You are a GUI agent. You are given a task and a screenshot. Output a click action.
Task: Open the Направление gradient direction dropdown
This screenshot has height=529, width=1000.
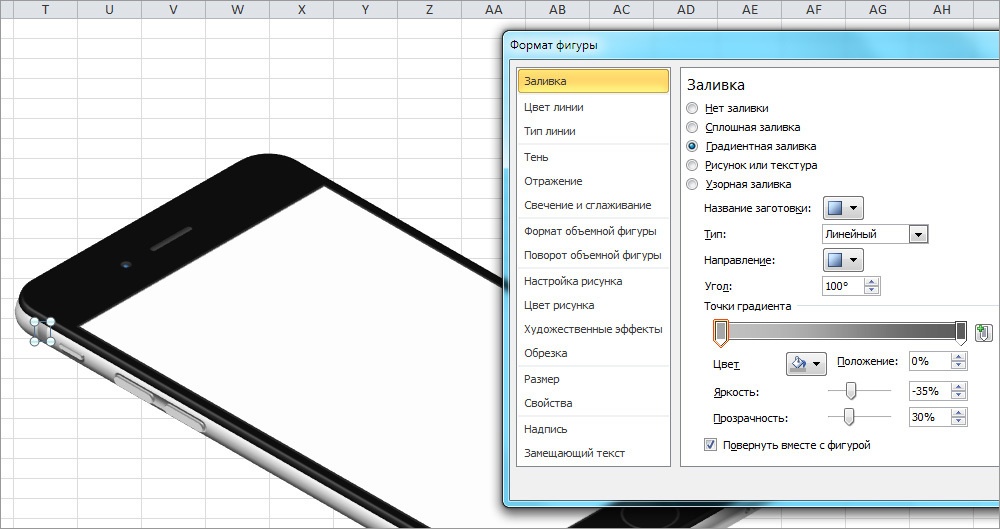(843, 260)
